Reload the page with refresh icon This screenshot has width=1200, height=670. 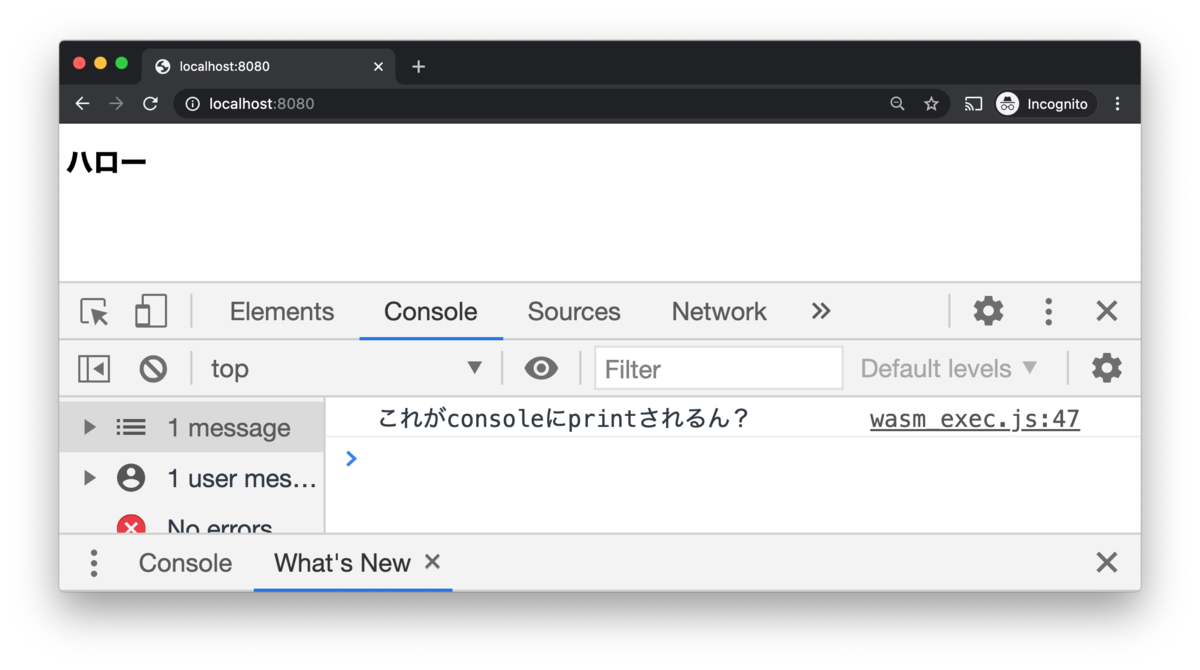pos(150,104)
